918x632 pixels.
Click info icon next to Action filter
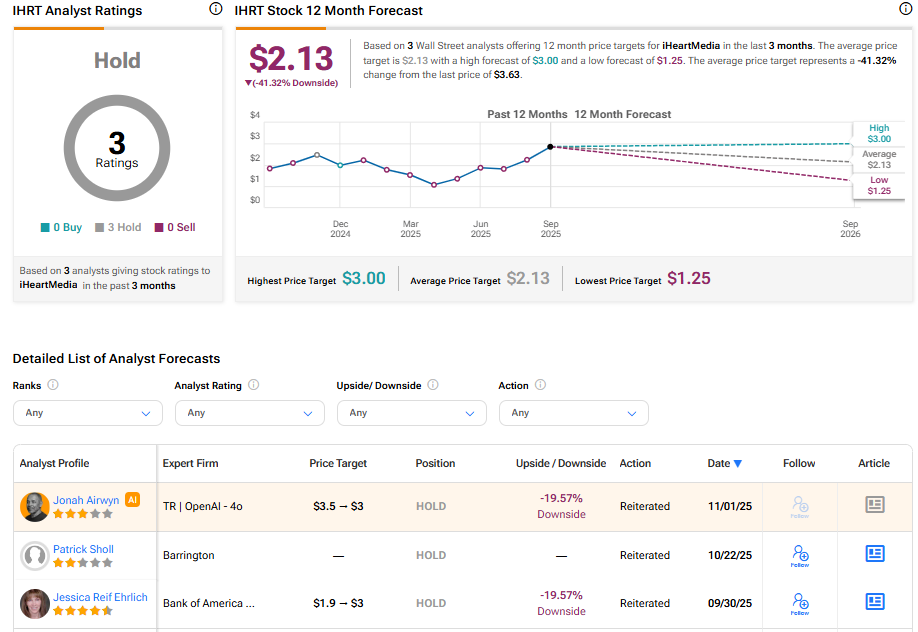[x=541, y=385]
